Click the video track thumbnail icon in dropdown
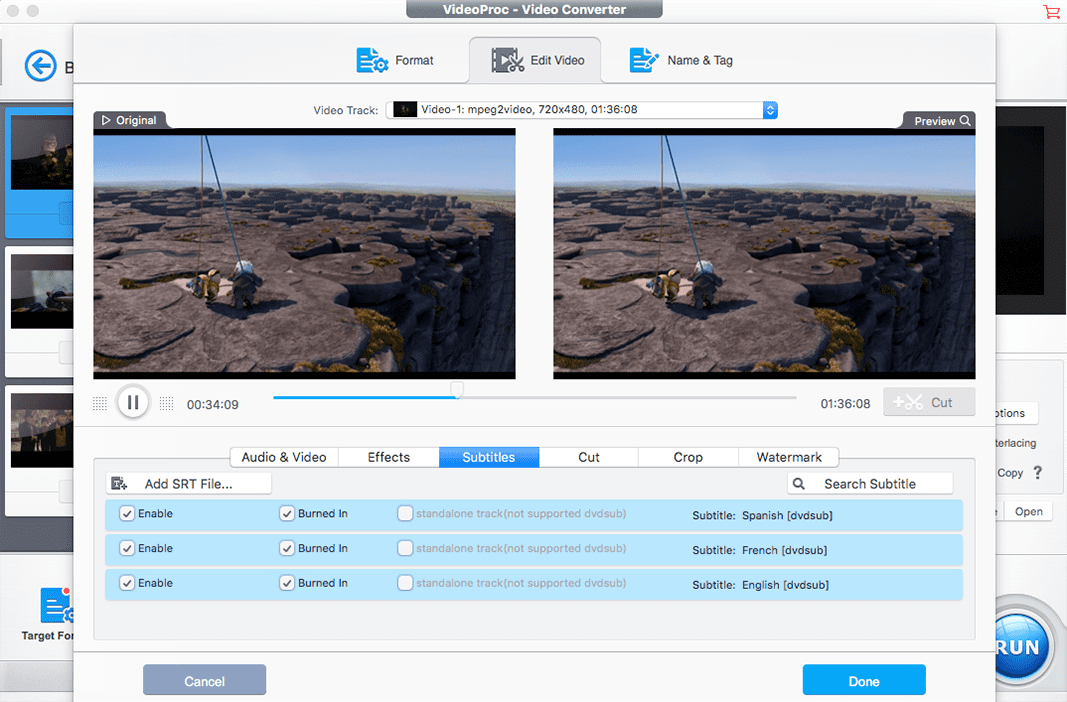The width and height of the screenshot is (1067, 702). pos(405,110)
